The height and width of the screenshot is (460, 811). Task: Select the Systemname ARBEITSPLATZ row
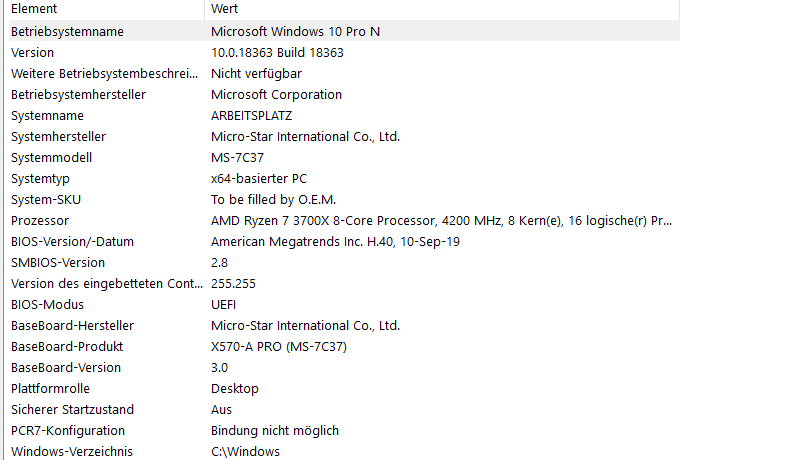344,115
